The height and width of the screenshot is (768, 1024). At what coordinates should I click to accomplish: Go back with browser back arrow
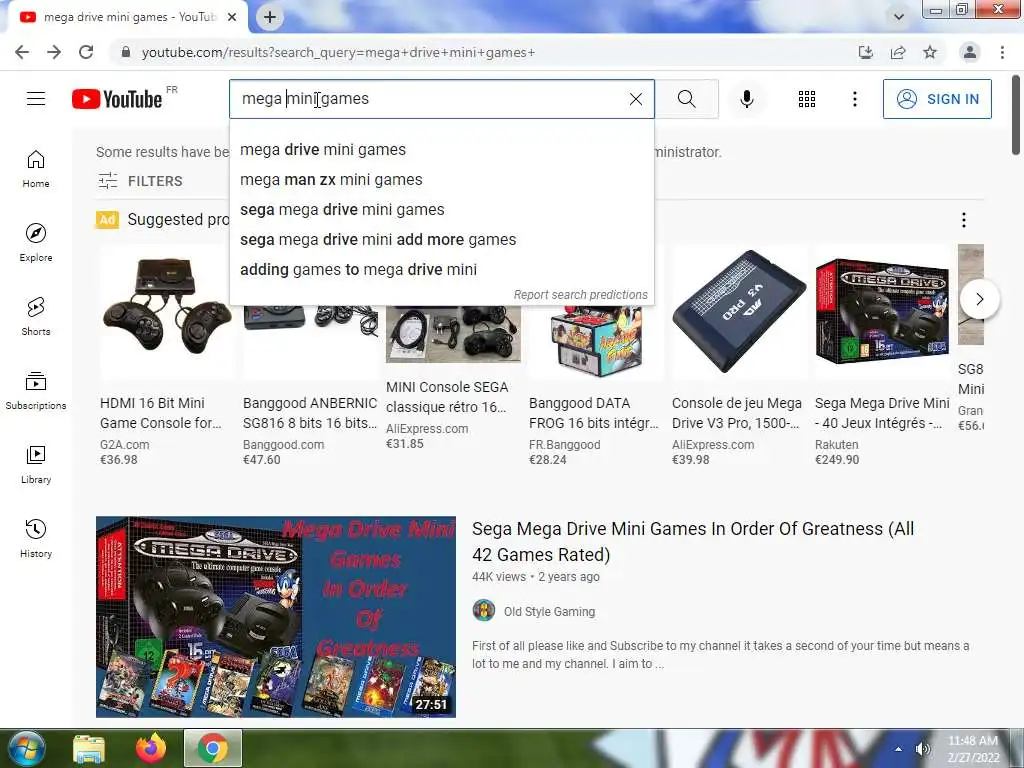point(22,52)
